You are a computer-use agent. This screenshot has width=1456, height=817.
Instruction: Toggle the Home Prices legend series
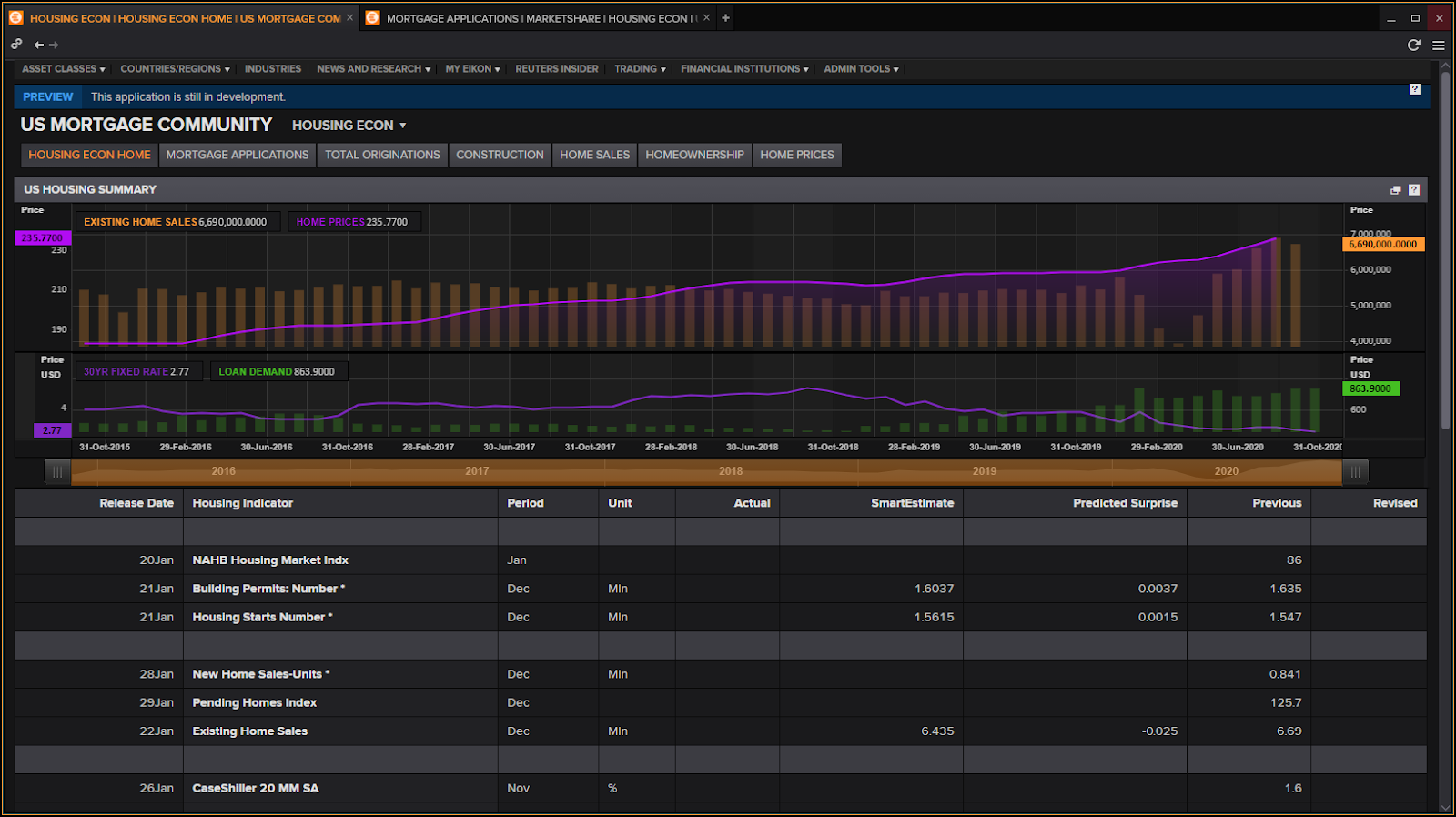(354, 222)
